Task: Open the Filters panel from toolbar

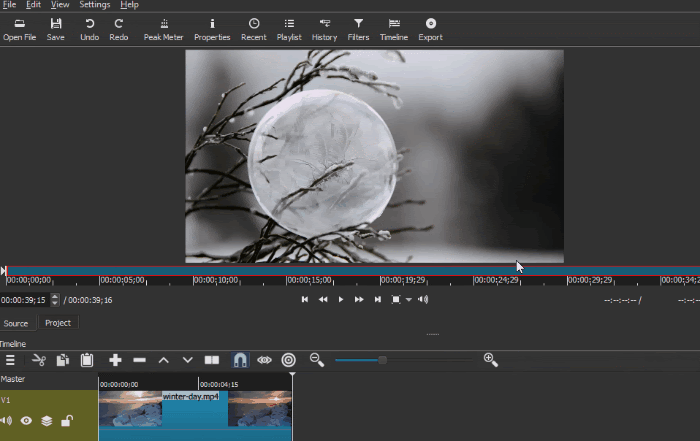Action: [358, 28]
